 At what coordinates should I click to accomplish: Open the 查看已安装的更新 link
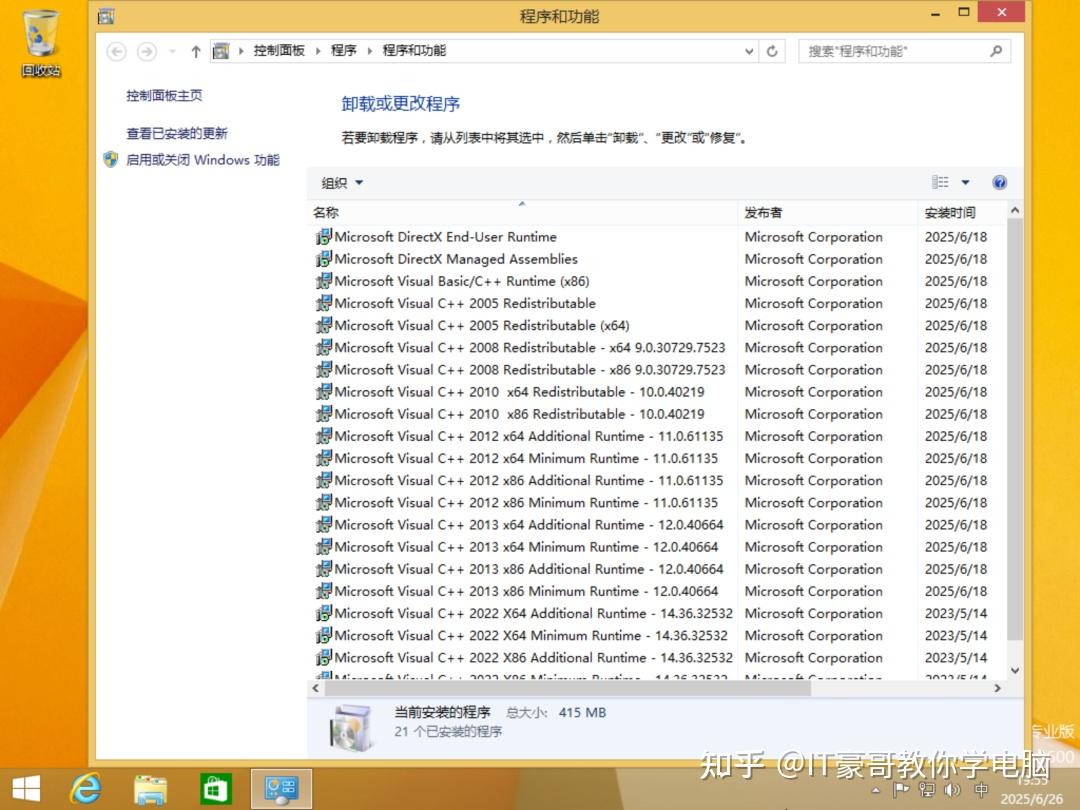click(177, 132)
